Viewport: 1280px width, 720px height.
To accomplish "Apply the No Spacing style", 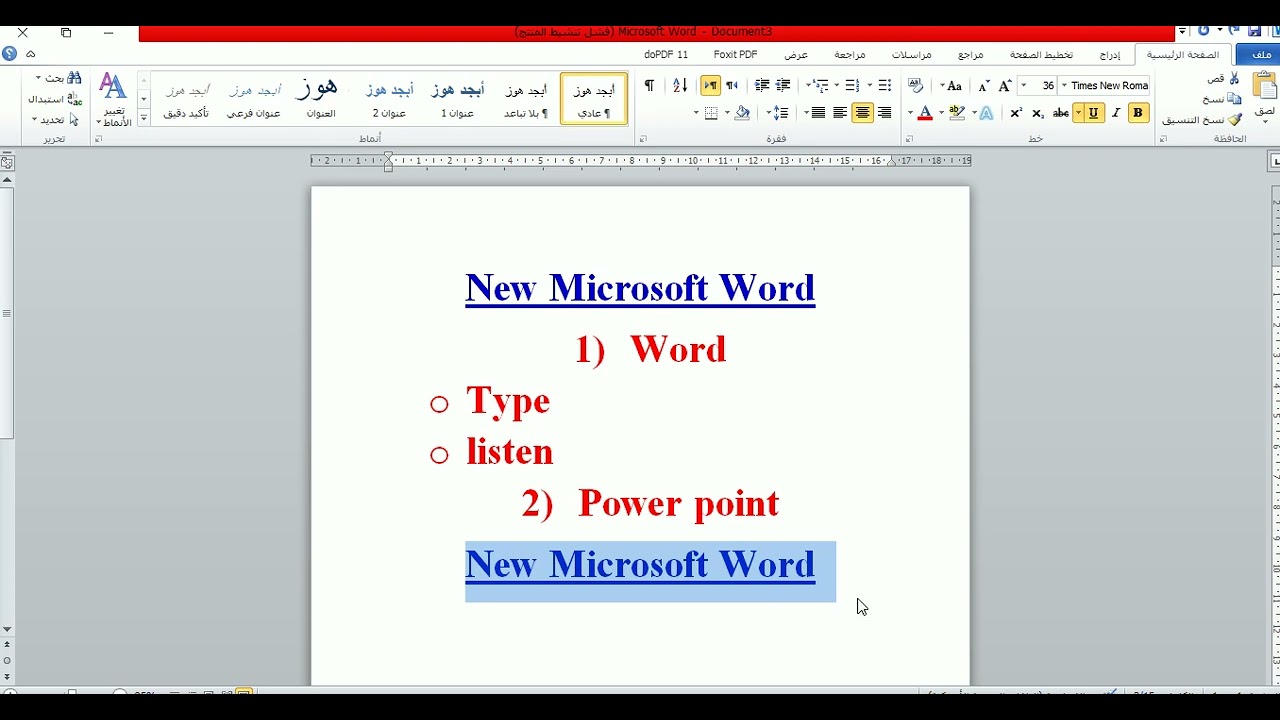I will click(x=525, y=98).
